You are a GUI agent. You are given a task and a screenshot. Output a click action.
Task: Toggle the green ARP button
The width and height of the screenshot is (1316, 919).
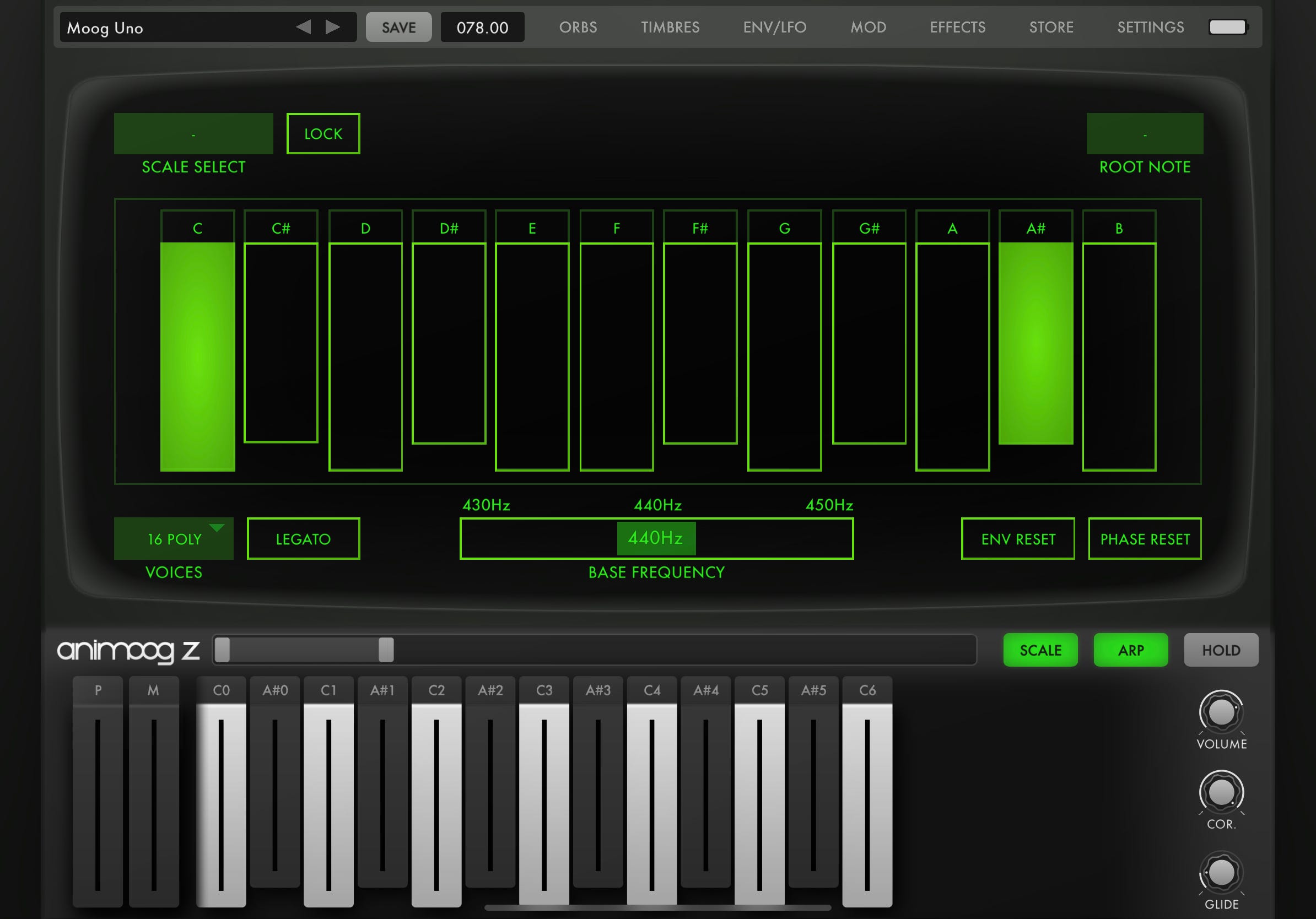(1131, 650)
